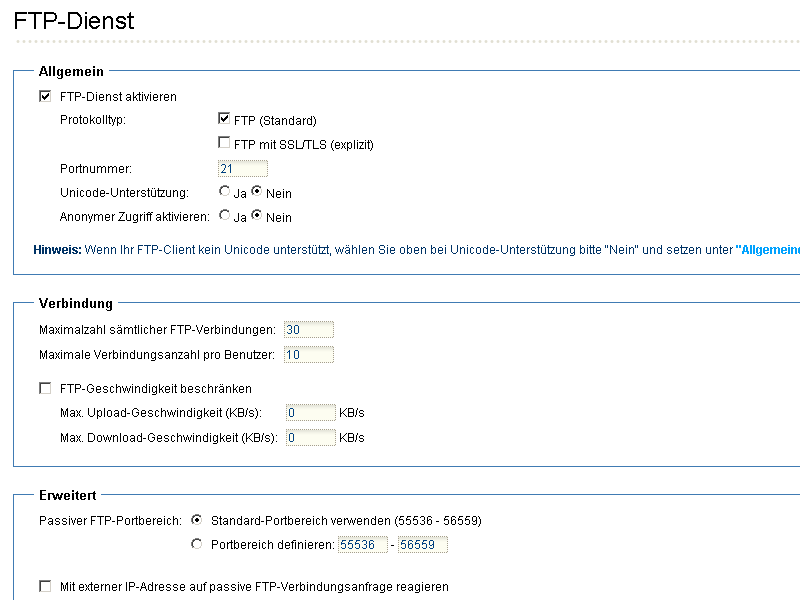Image resolution: width=800 pixels, height=600 pixels.
Task: Click the Maximalzahl sämtlicher FTP-Verbindungen field
Action: 309,330
